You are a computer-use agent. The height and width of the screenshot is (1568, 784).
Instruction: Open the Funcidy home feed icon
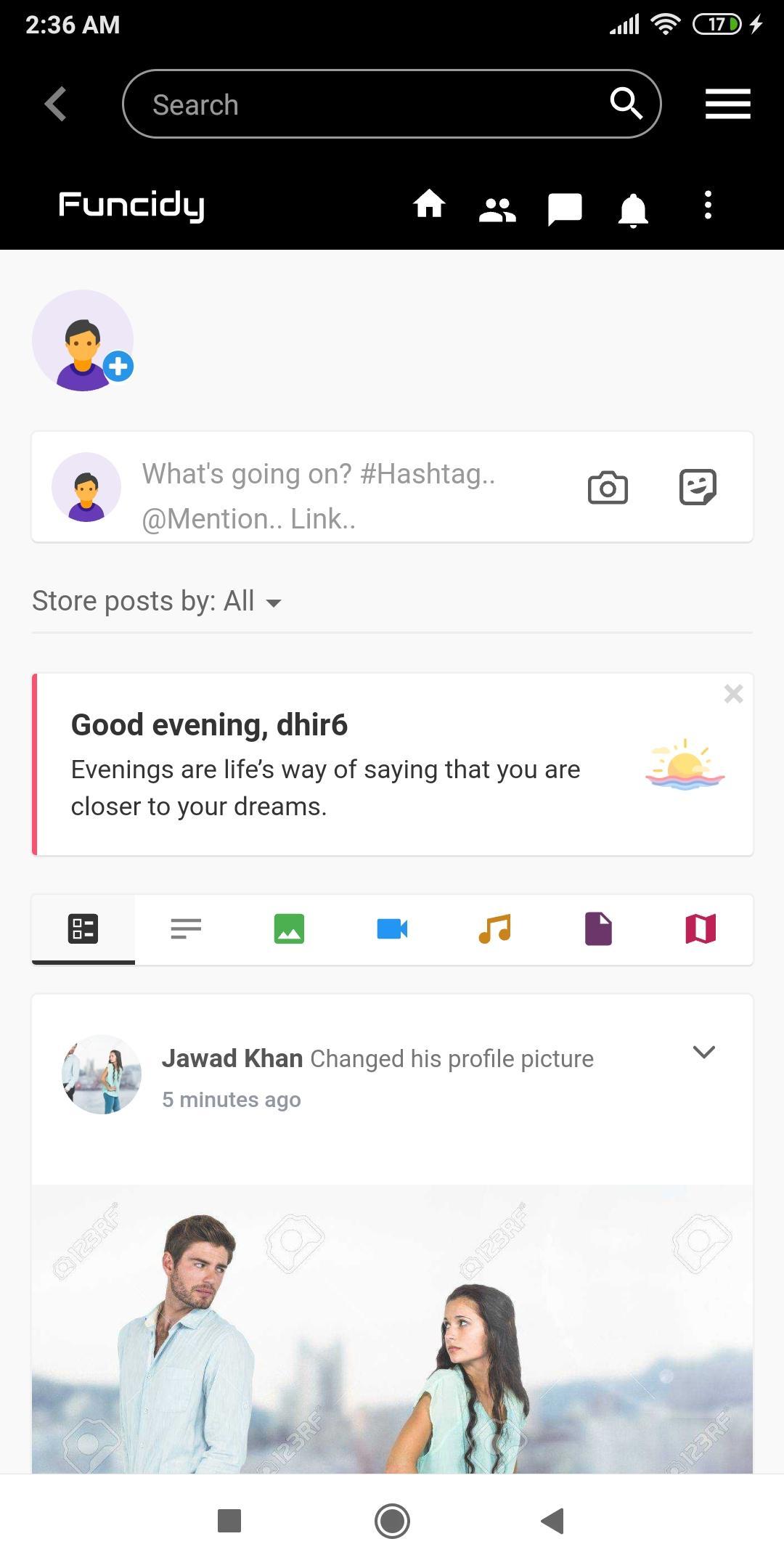click(x=429, y=205)
